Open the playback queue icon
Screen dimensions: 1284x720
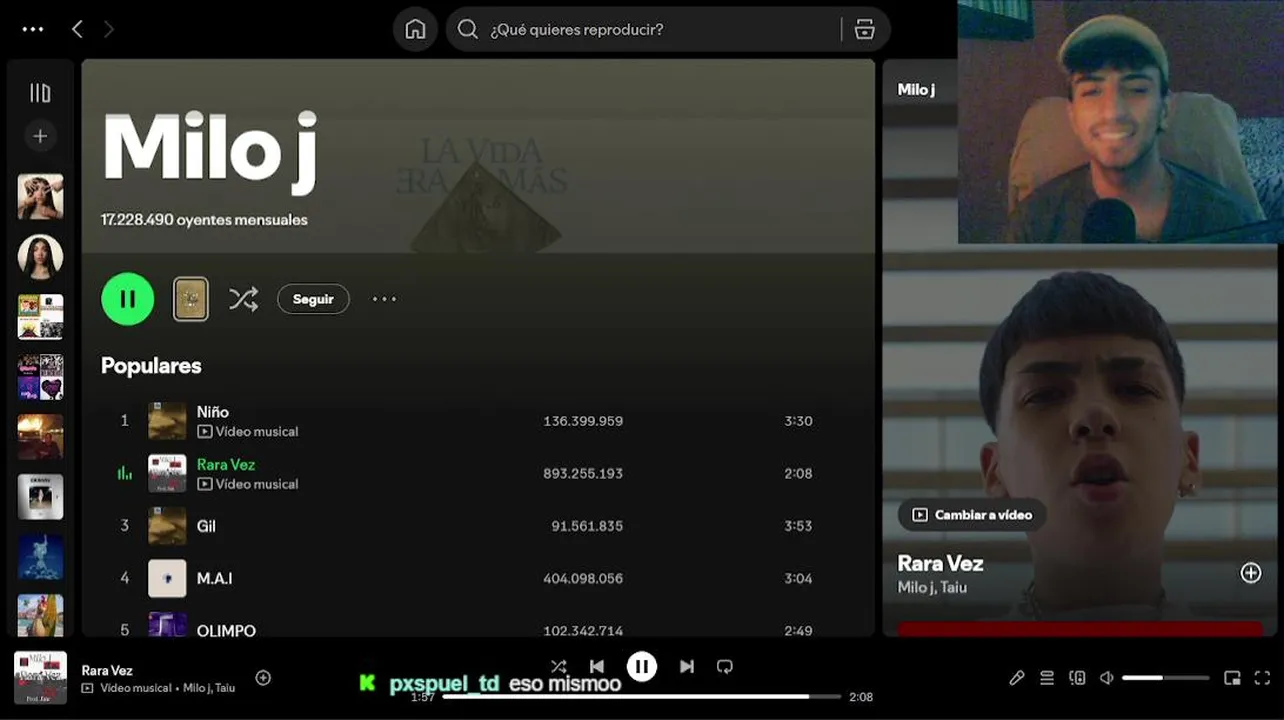pyautogui.click(x=1047, y=678)
